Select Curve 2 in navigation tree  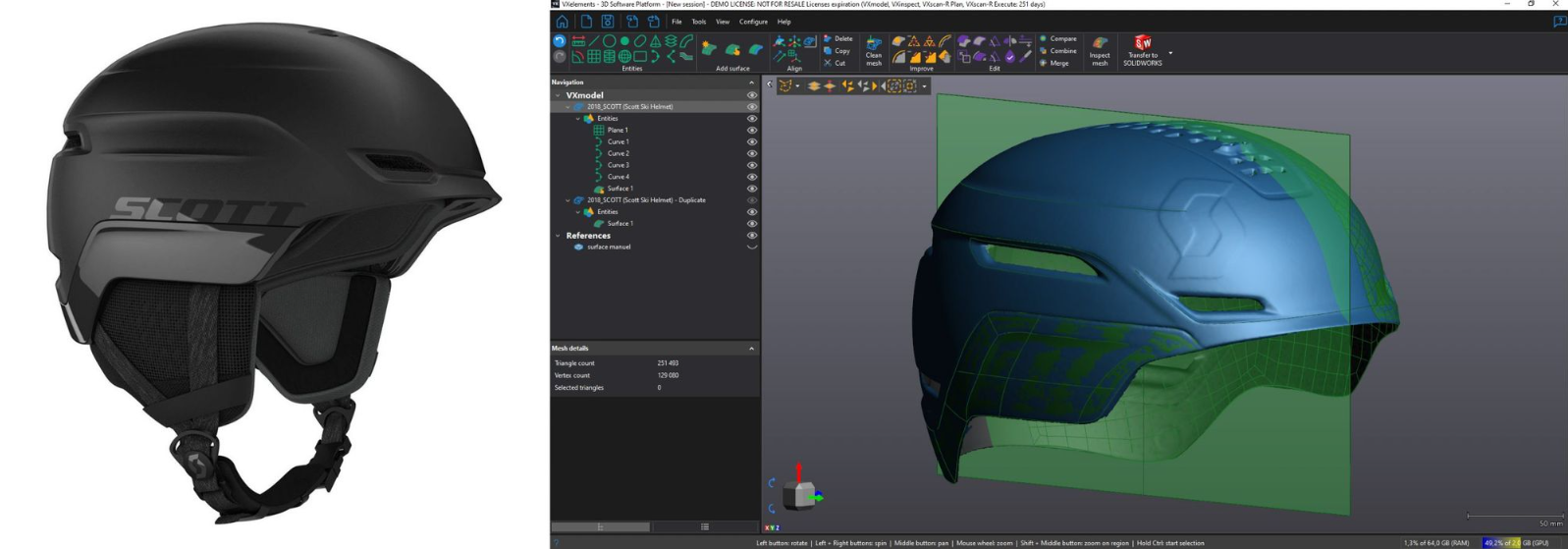pyautogui.click(x=618, y=153)
